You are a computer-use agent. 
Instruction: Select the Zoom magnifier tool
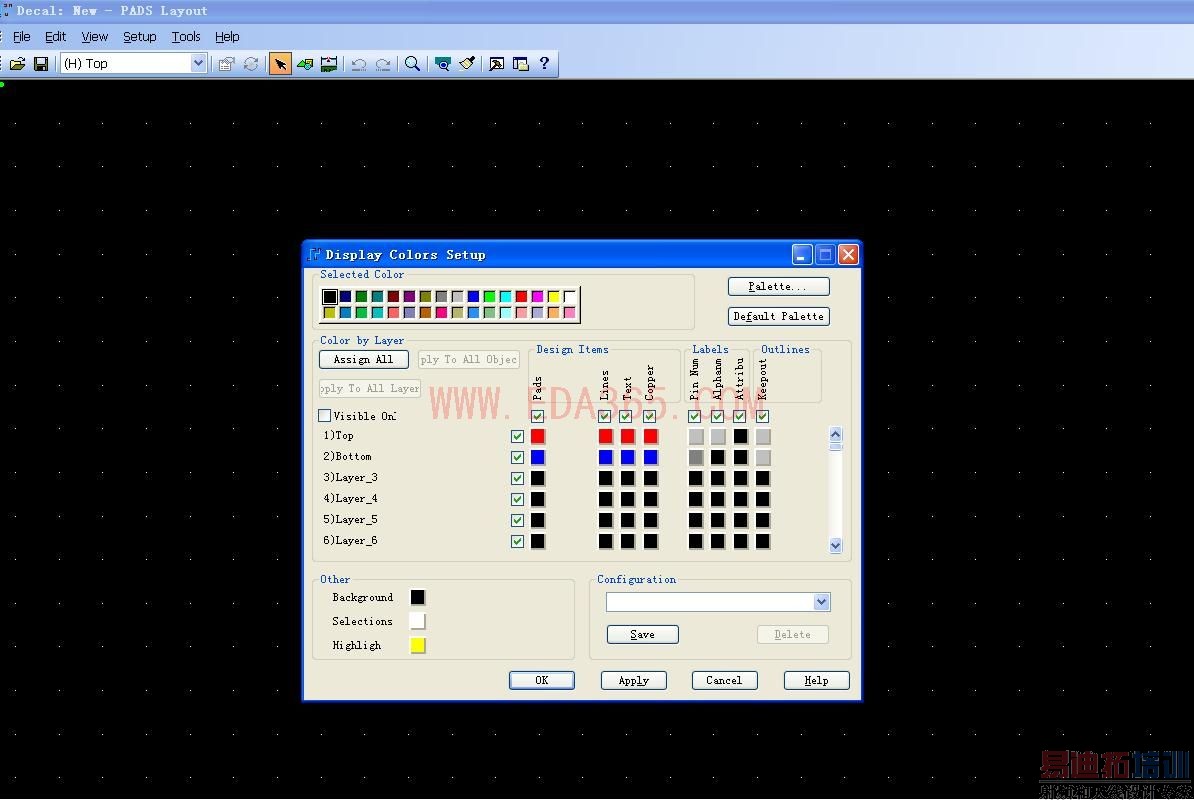[412, 64]
